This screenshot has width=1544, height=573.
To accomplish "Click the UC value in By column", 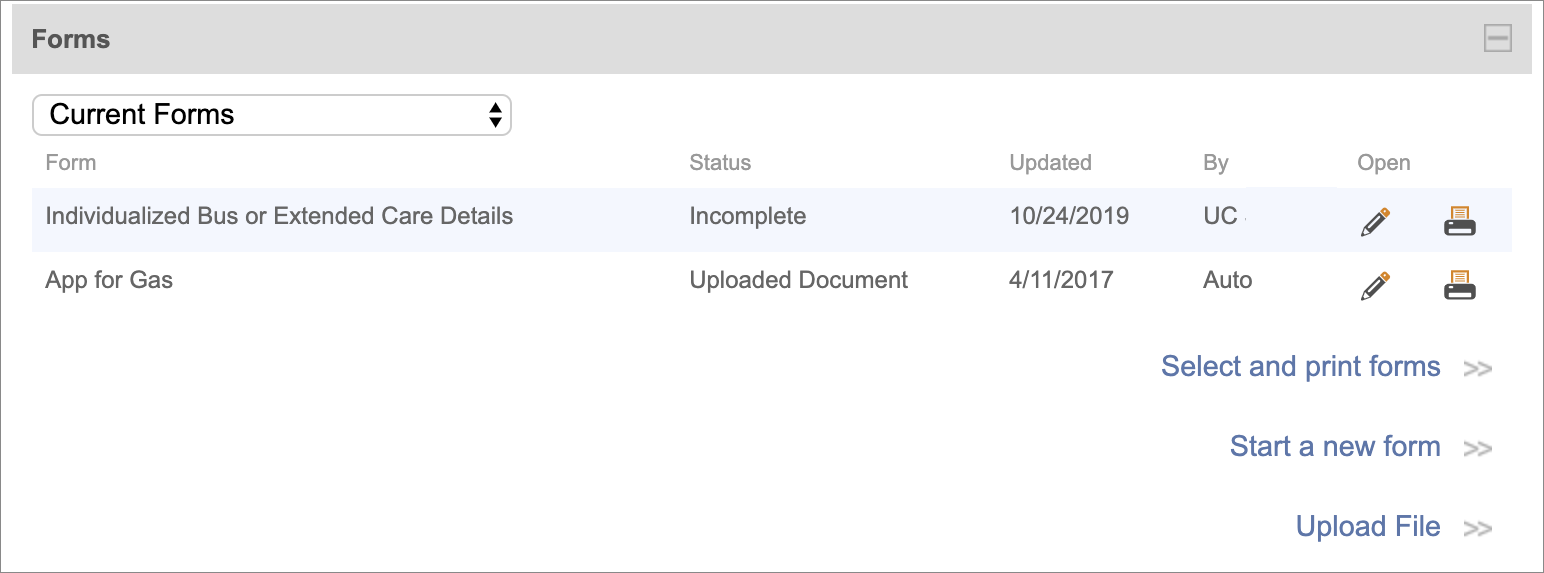I will [1220, 216].
